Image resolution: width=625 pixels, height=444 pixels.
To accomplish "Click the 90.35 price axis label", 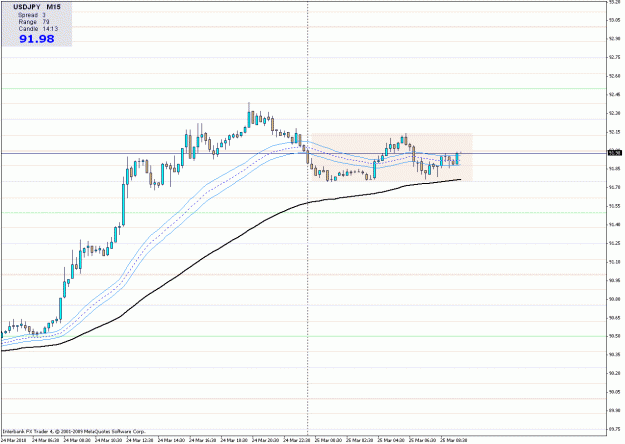I will (x=615, y=355).
